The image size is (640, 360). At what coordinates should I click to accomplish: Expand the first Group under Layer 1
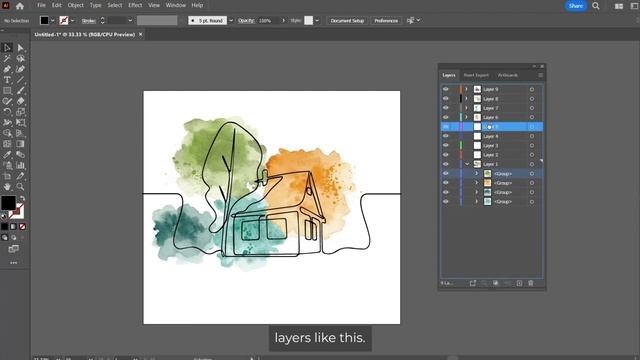click(476, 173)
